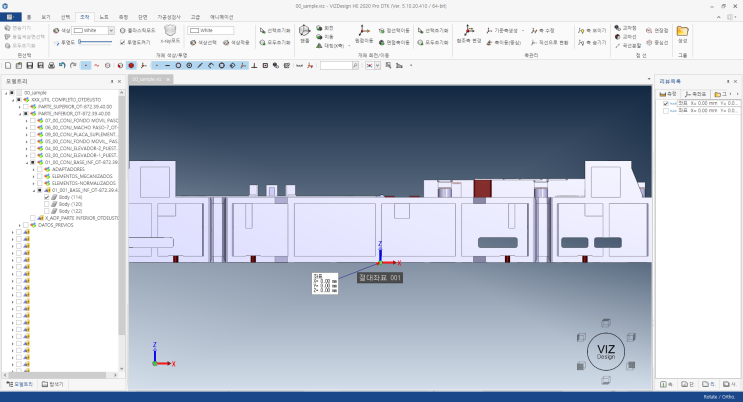
Task: Click the 축 보이기 button
Action: click(x=592, y=30)
